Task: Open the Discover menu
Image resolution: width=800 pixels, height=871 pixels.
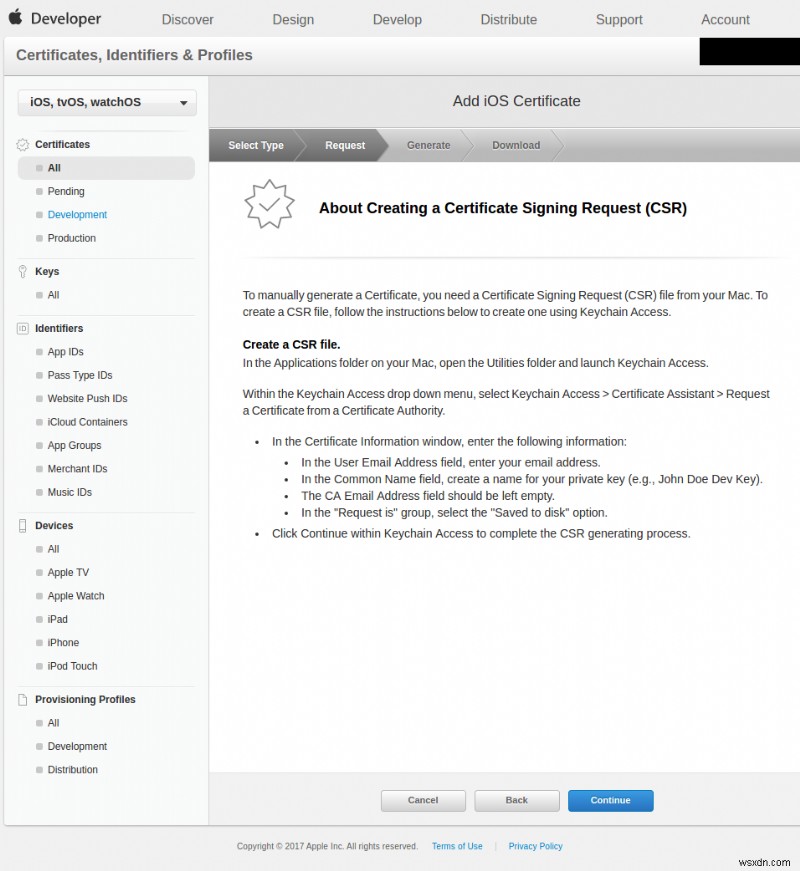Action: 187,19
